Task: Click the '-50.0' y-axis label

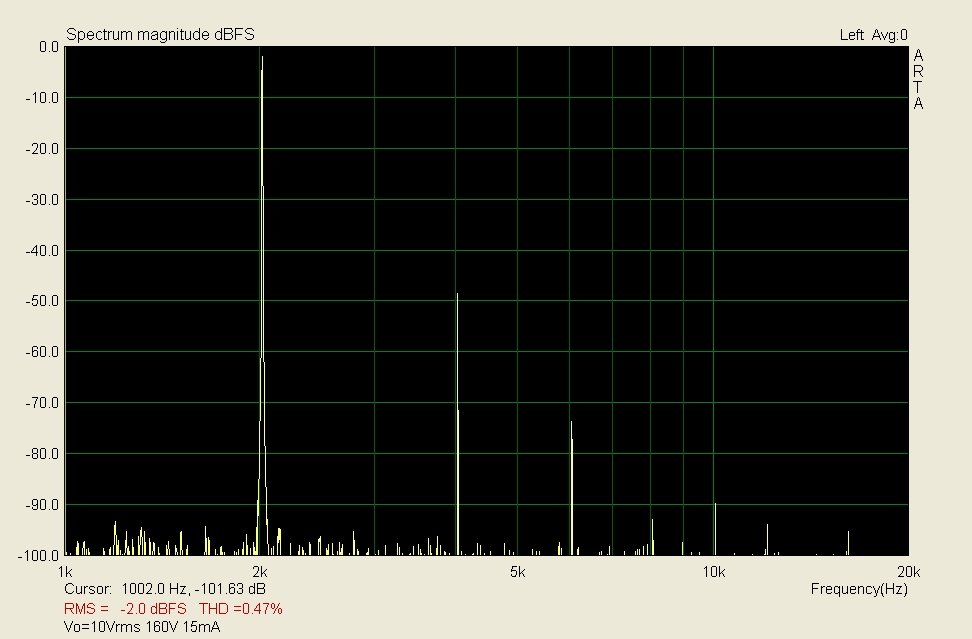Action: pos(42,301)
